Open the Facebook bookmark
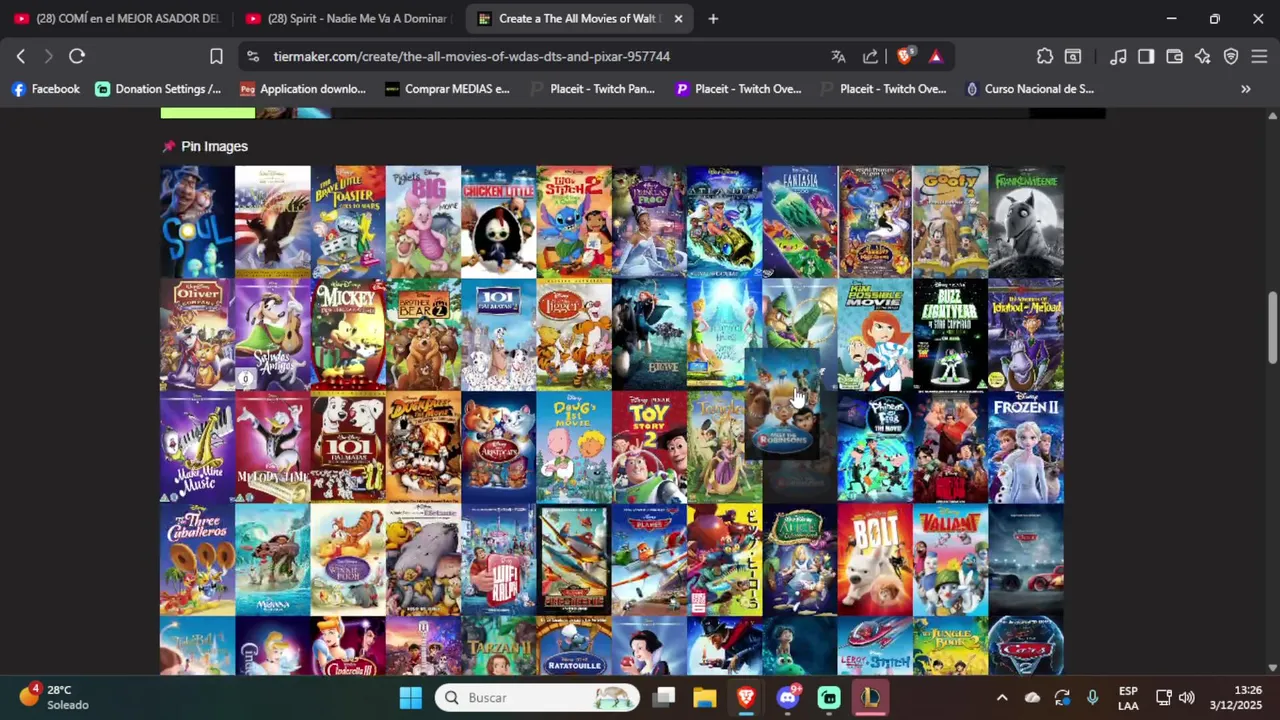This screenshot has width=1280, height=720. point(46,89)
